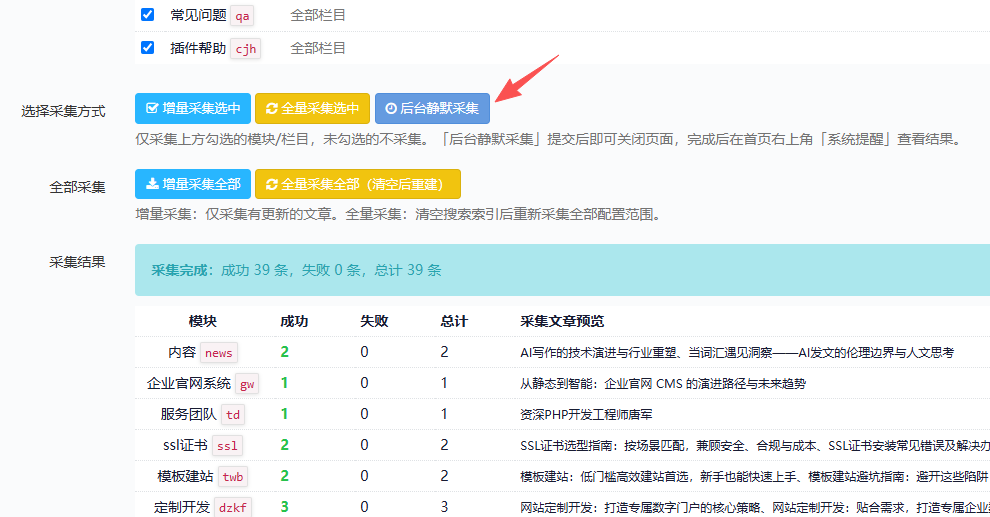Click the gw tag in 企业官网系统 row
990x517 pixels.
[247, 384]
